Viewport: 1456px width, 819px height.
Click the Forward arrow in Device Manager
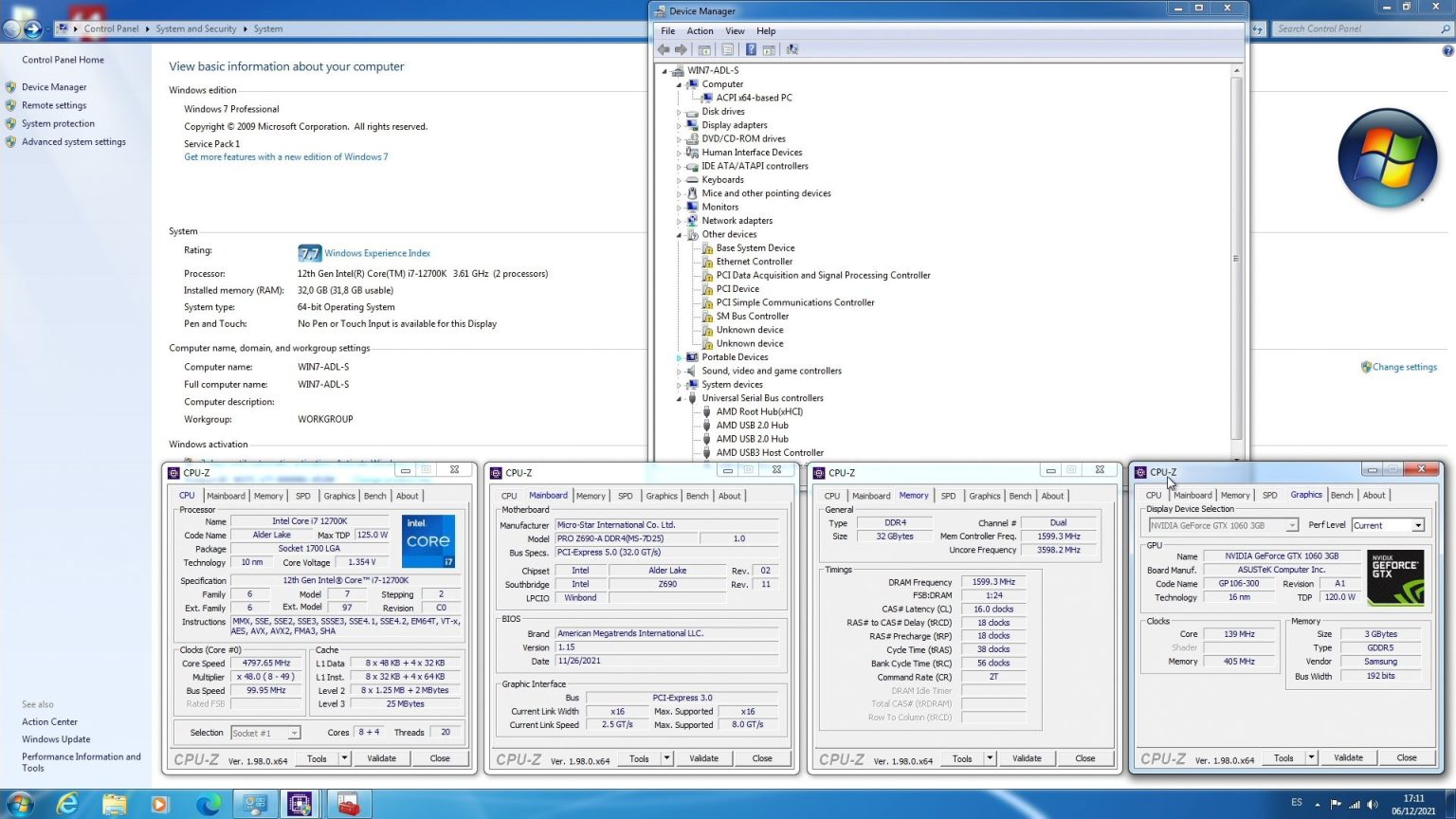[x=682, y=49]
